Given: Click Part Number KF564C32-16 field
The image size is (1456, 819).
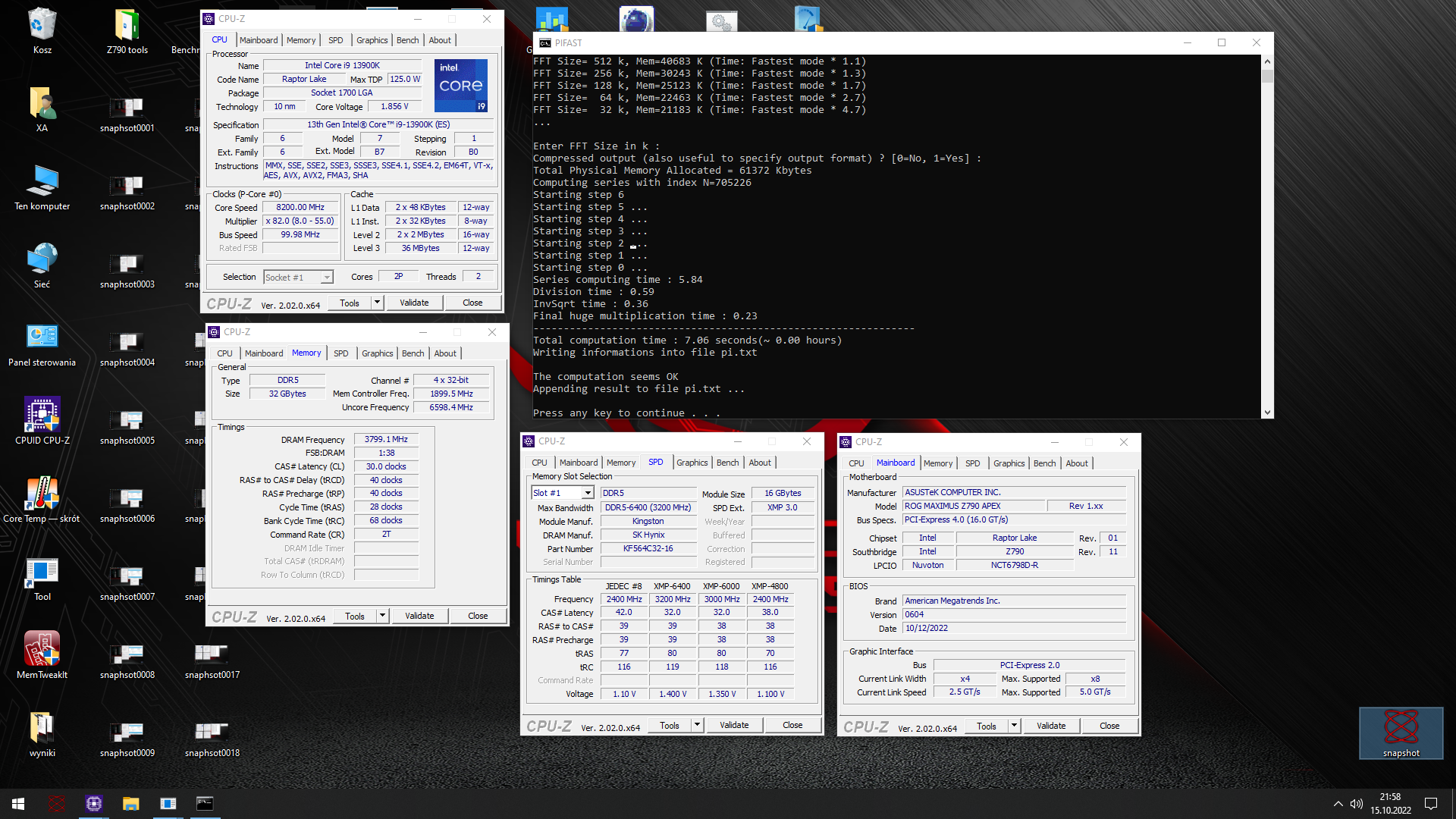Looking at the screenshot, I should coord(648,548).
